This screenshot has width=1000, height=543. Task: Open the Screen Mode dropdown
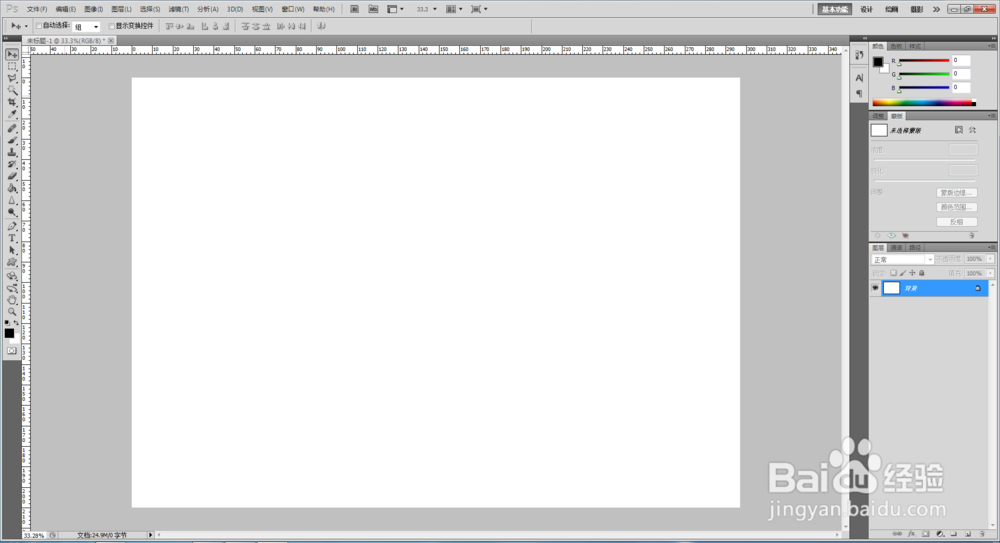pos(479,9)
